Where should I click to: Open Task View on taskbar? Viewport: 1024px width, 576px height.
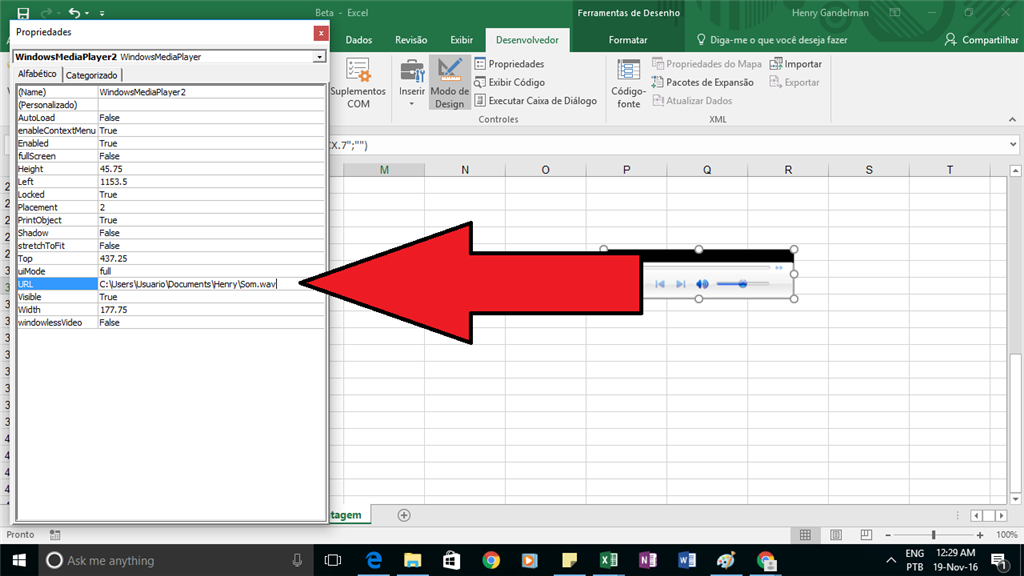pos(333,560)
